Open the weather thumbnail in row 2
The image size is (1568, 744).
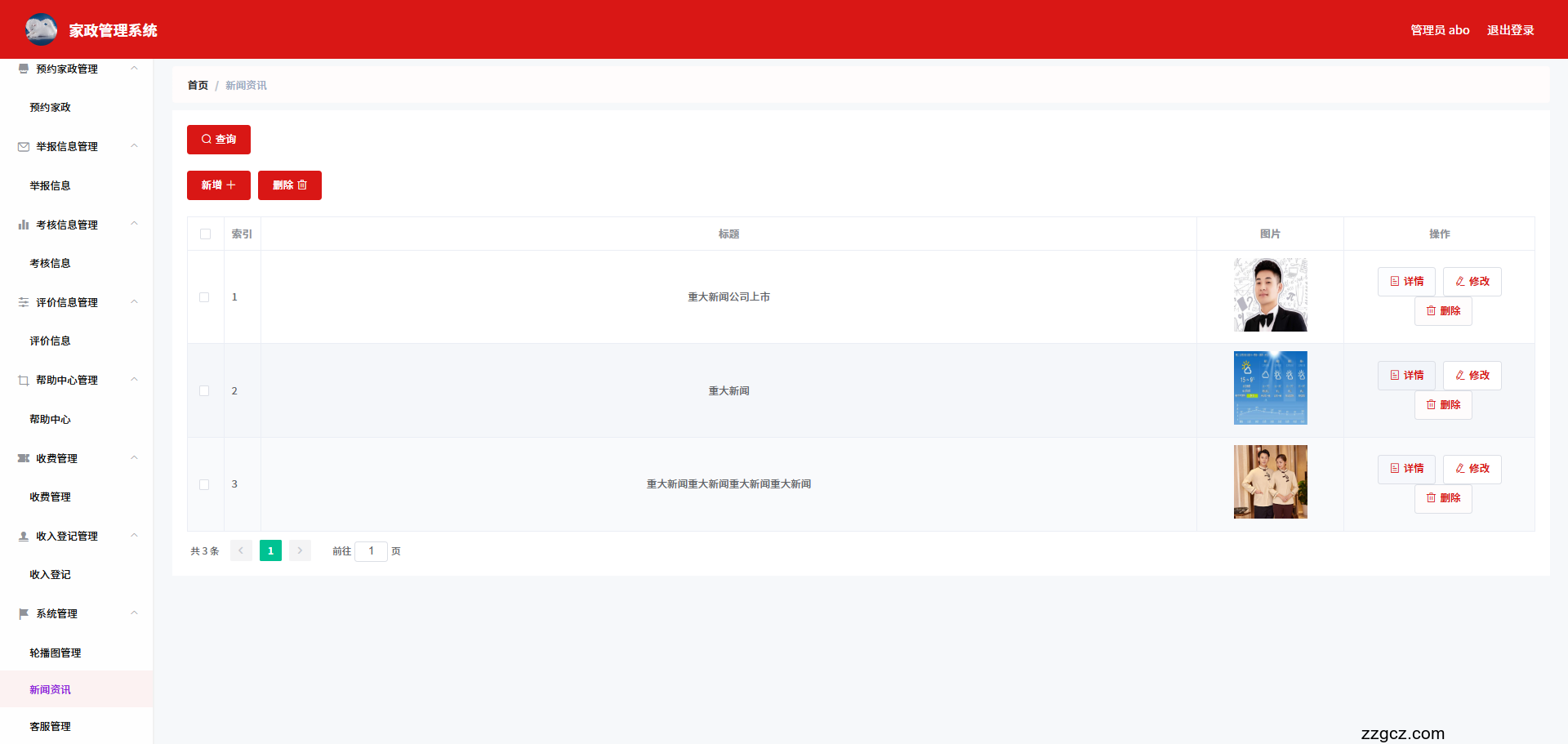(1270, 388)
